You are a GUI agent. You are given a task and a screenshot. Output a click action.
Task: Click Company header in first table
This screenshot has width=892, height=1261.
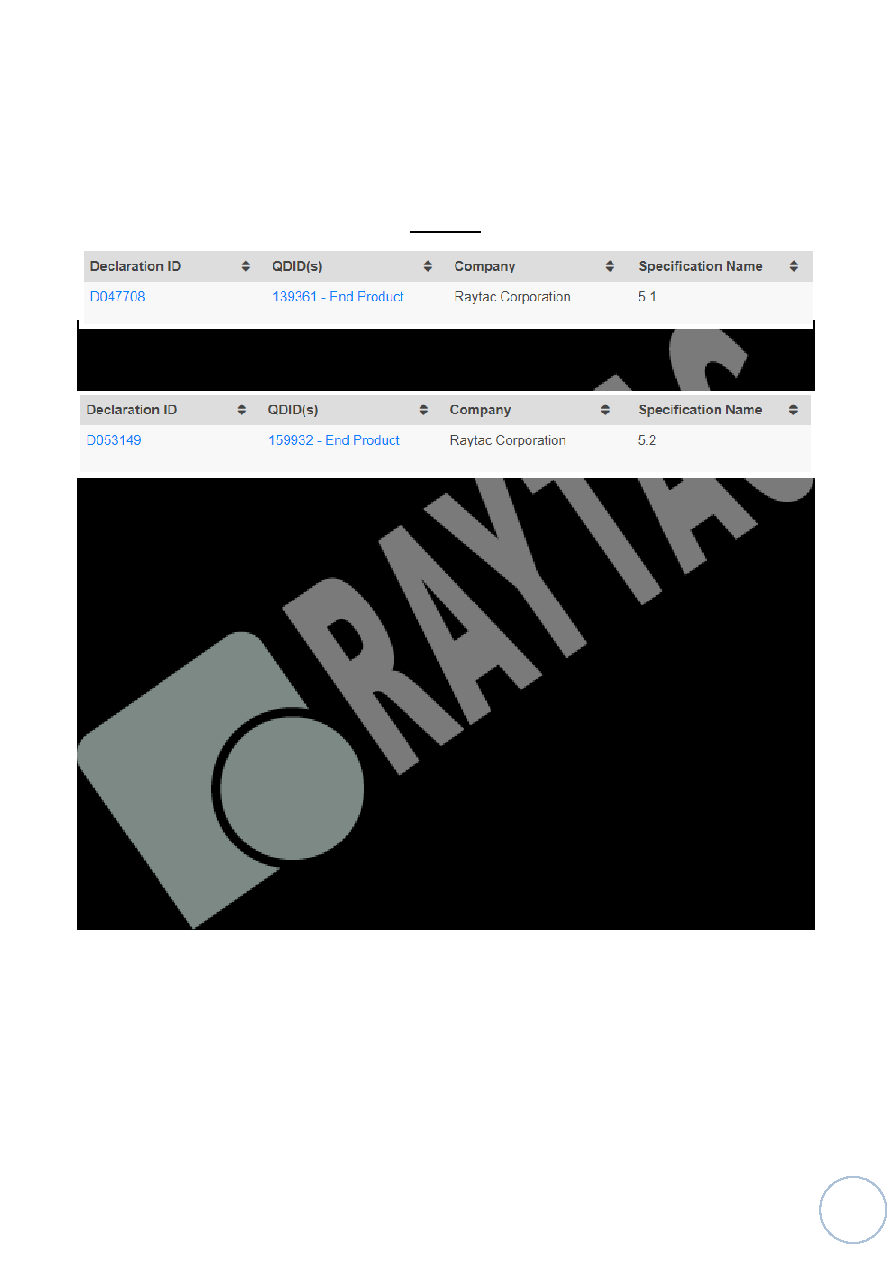485,267
